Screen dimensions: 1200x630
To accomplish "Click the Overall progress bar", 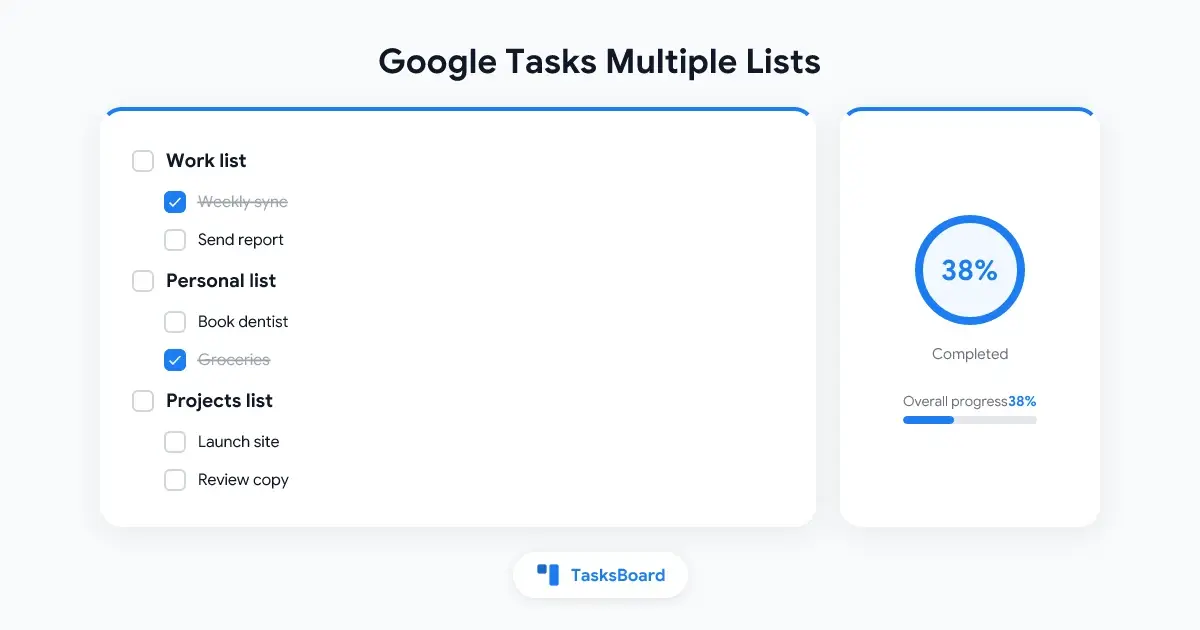I will 970,420.
